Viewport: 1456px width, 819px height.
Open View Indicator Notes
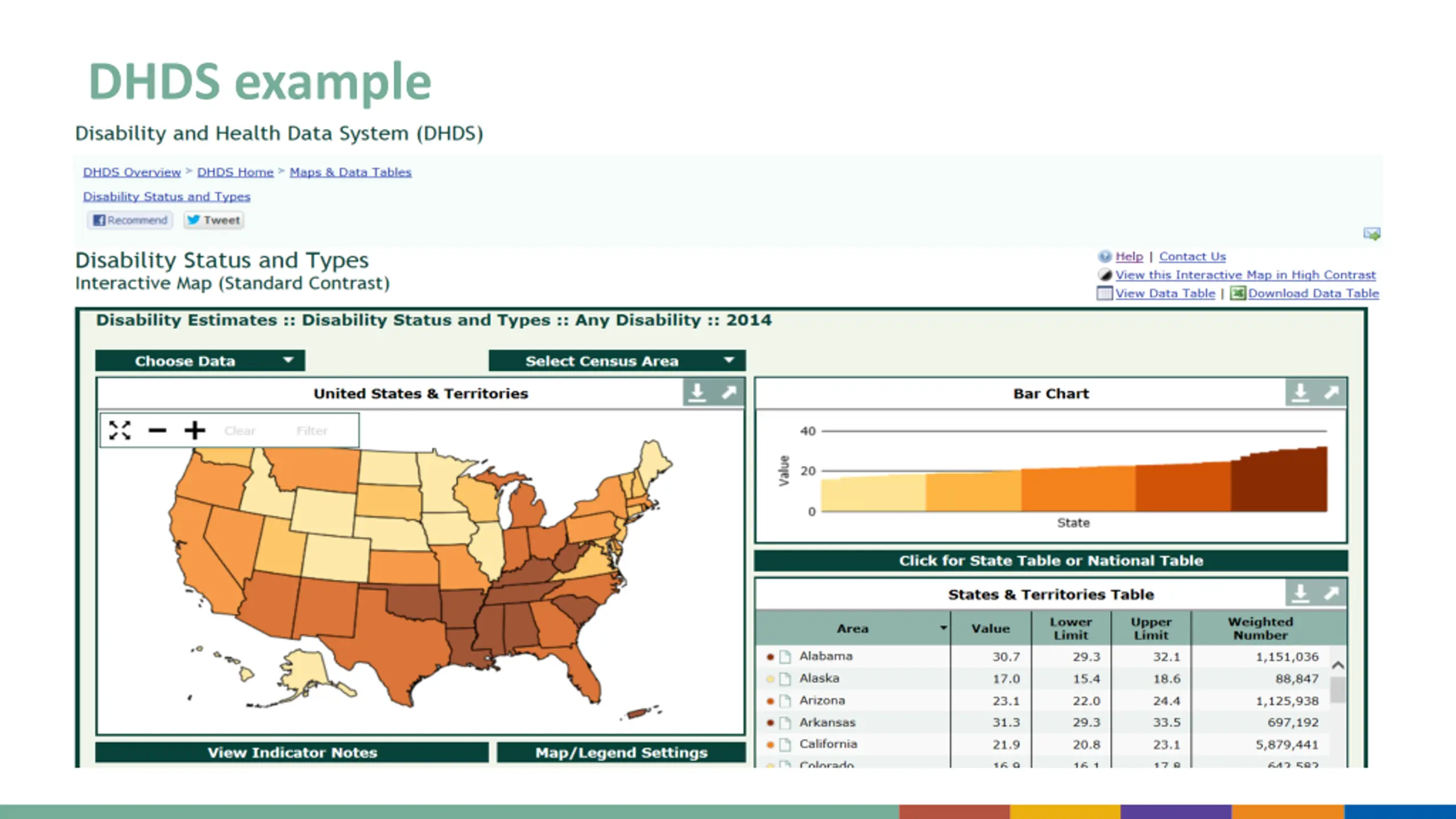coord(292,752)
